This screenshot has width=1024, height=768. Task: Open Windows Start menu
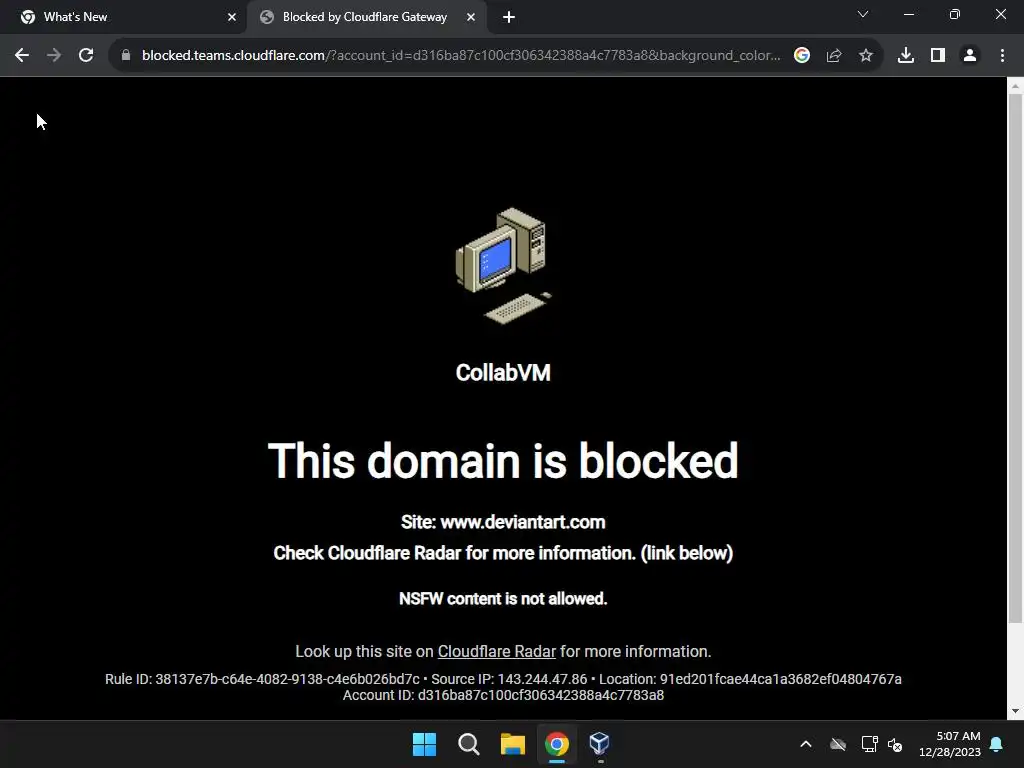[424, 744]
